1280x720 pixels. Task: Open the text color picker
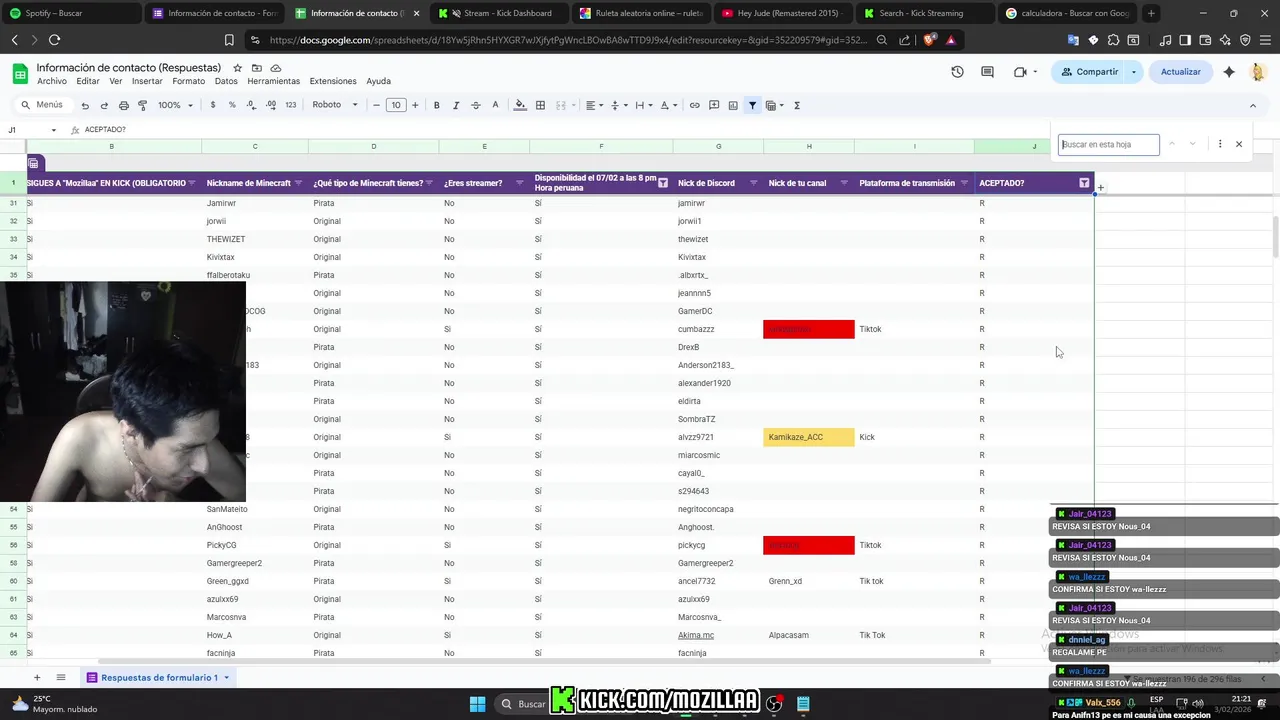(494, 105)
